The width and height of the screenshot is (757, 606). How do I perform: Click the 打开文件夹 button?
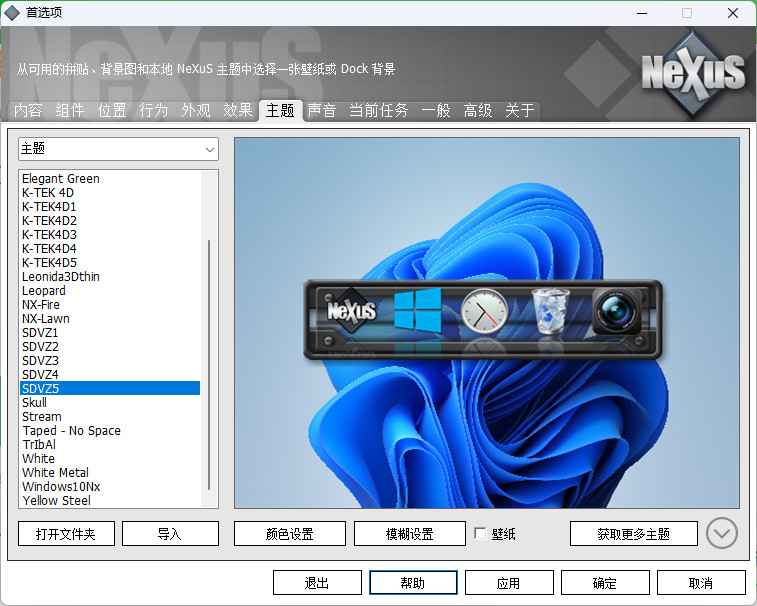(67, 534)
